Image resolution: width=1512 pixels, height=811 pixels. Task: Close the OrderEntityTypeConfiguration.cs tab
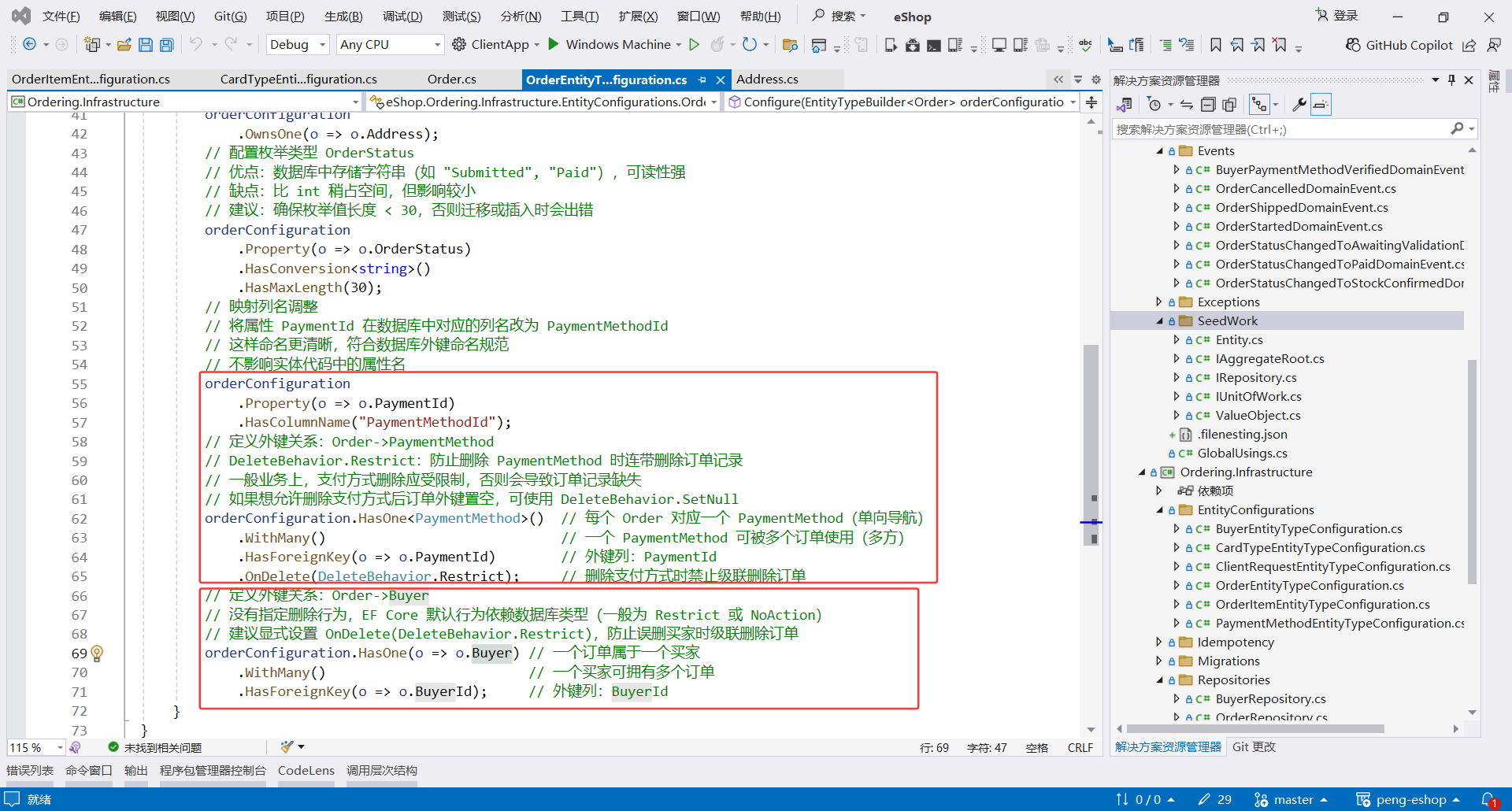[720, 80]
